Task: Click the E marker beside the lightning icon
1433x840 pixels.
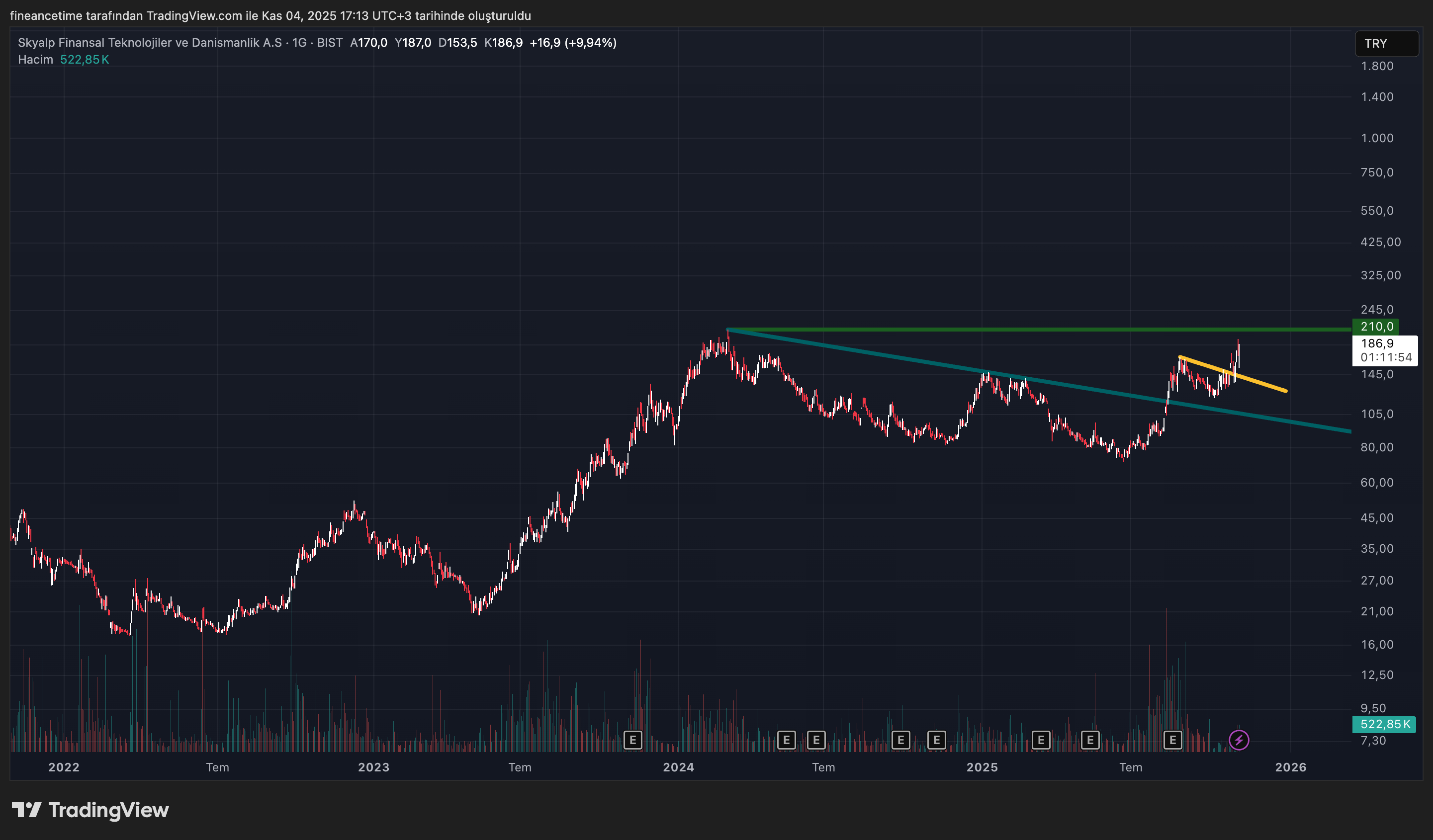Action: click(x=1172, y=740)
